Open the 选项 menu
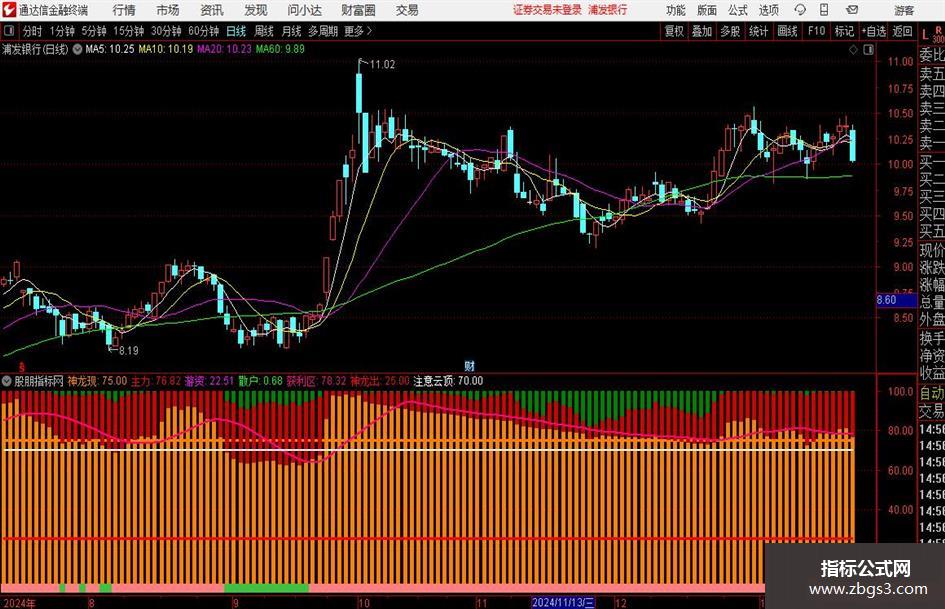This screenshot has height=609, width=945. (x=768, y=10)
